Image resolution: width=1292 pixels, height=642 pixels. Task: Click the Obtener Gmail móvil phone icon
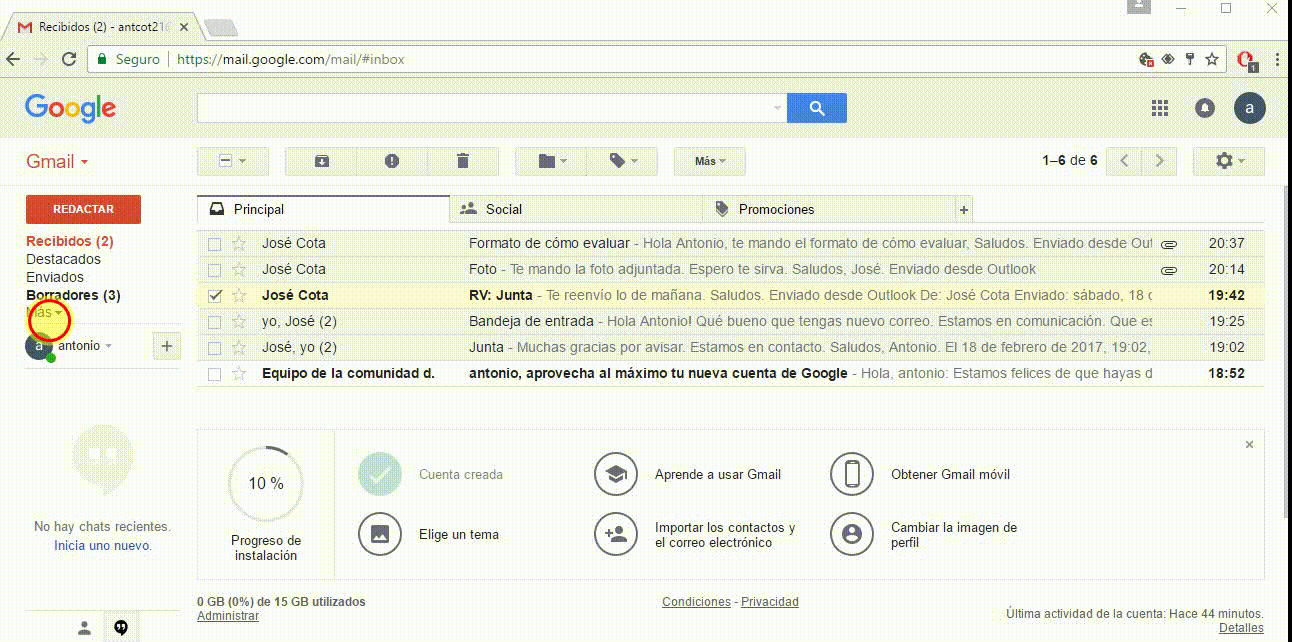(x=852, y=474)
